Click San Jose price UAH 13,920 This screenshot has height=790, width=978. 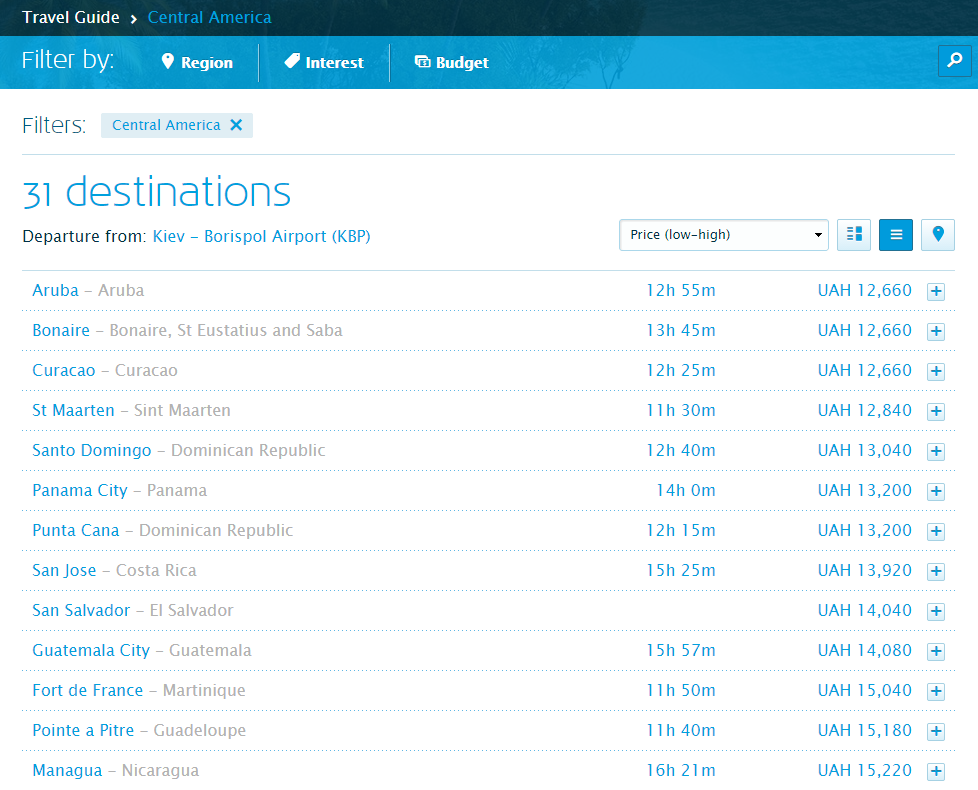(864, 570)
